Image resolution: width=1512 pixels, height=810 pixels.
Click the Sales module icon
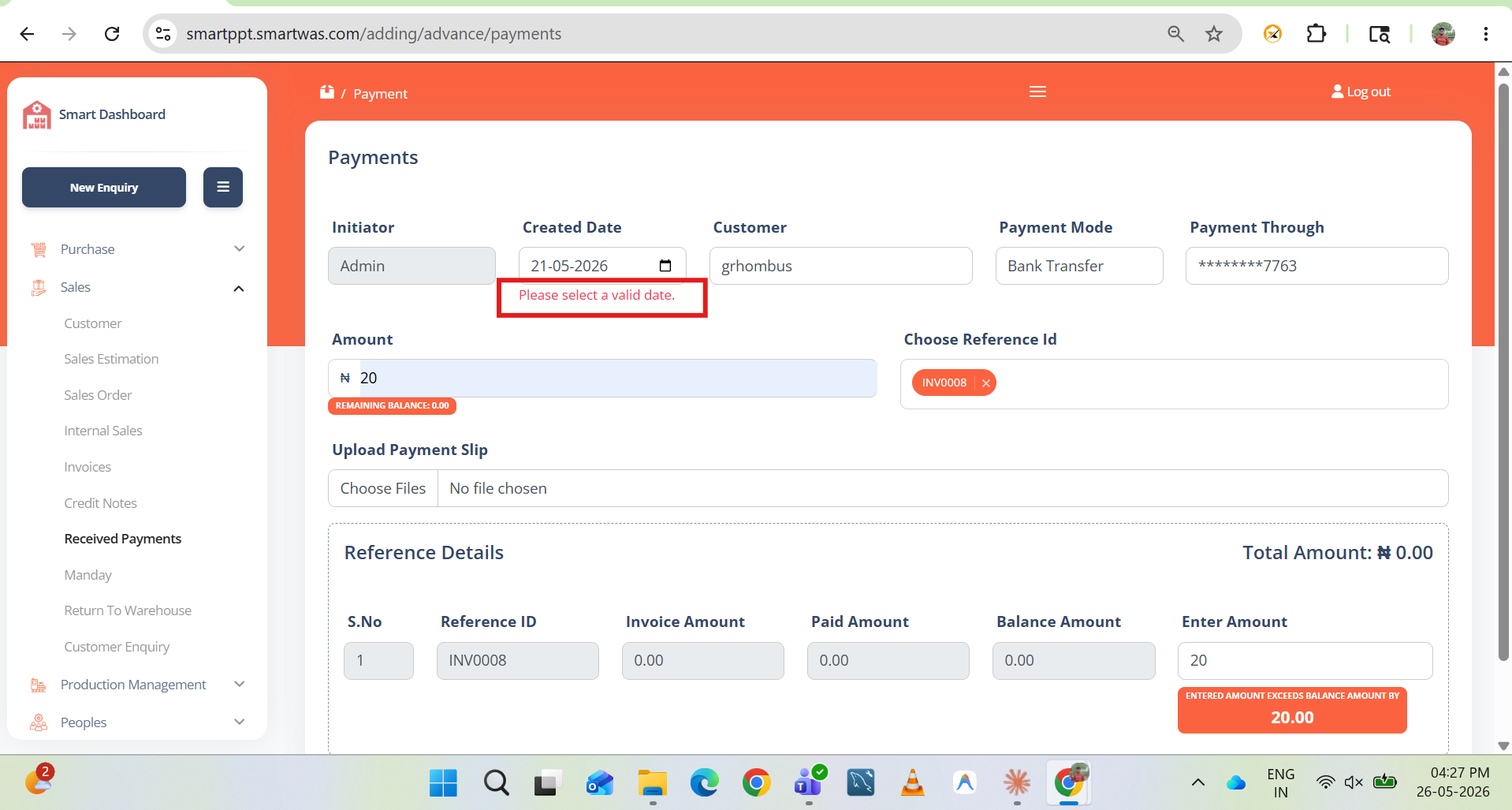point(38,288)
